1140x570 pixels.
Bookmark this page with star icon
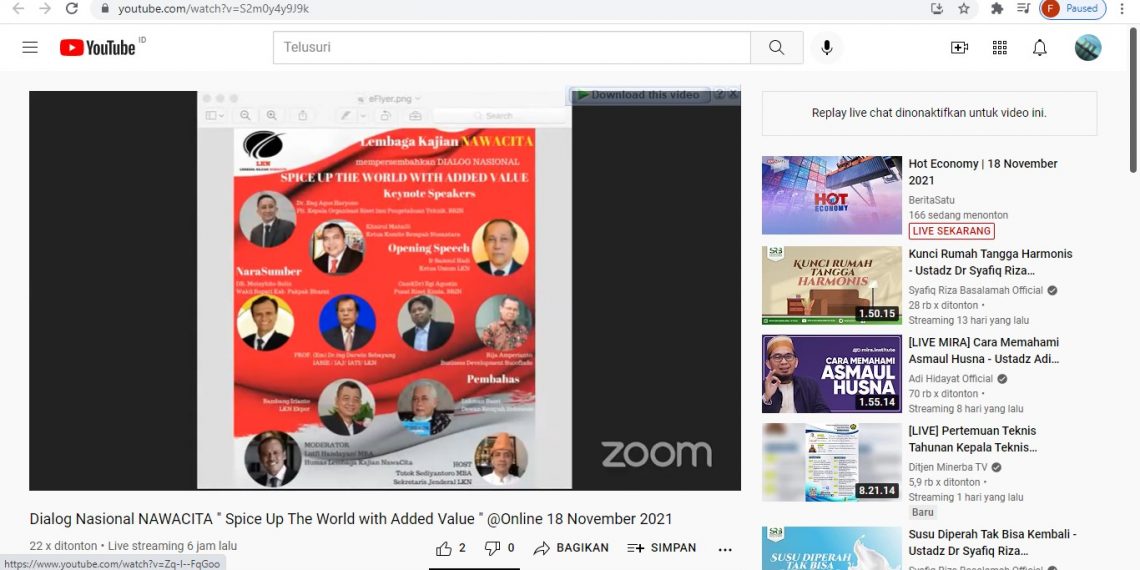point(964,9)
